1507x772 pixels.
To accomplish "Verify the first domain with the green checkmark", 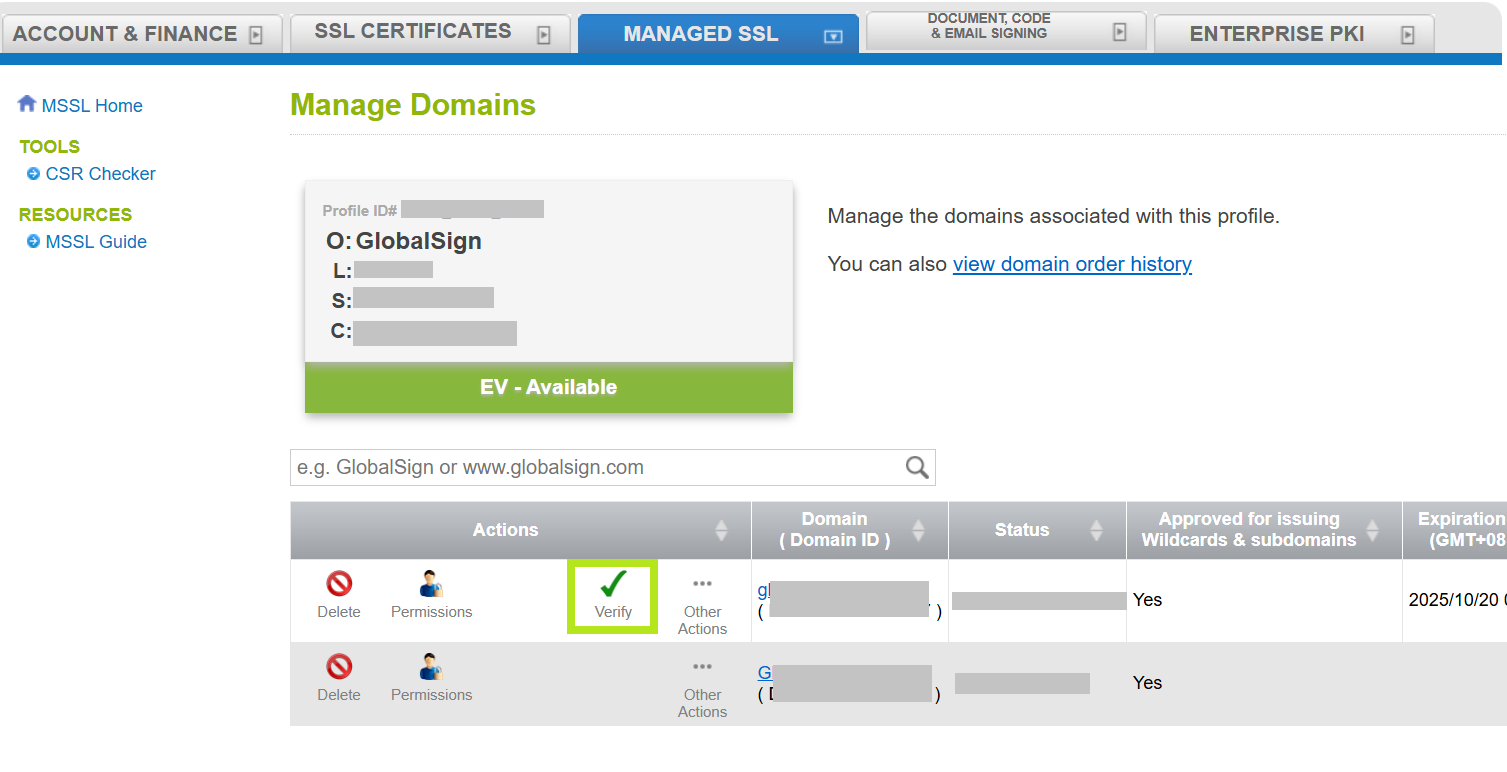I will [x=613, y=596].
